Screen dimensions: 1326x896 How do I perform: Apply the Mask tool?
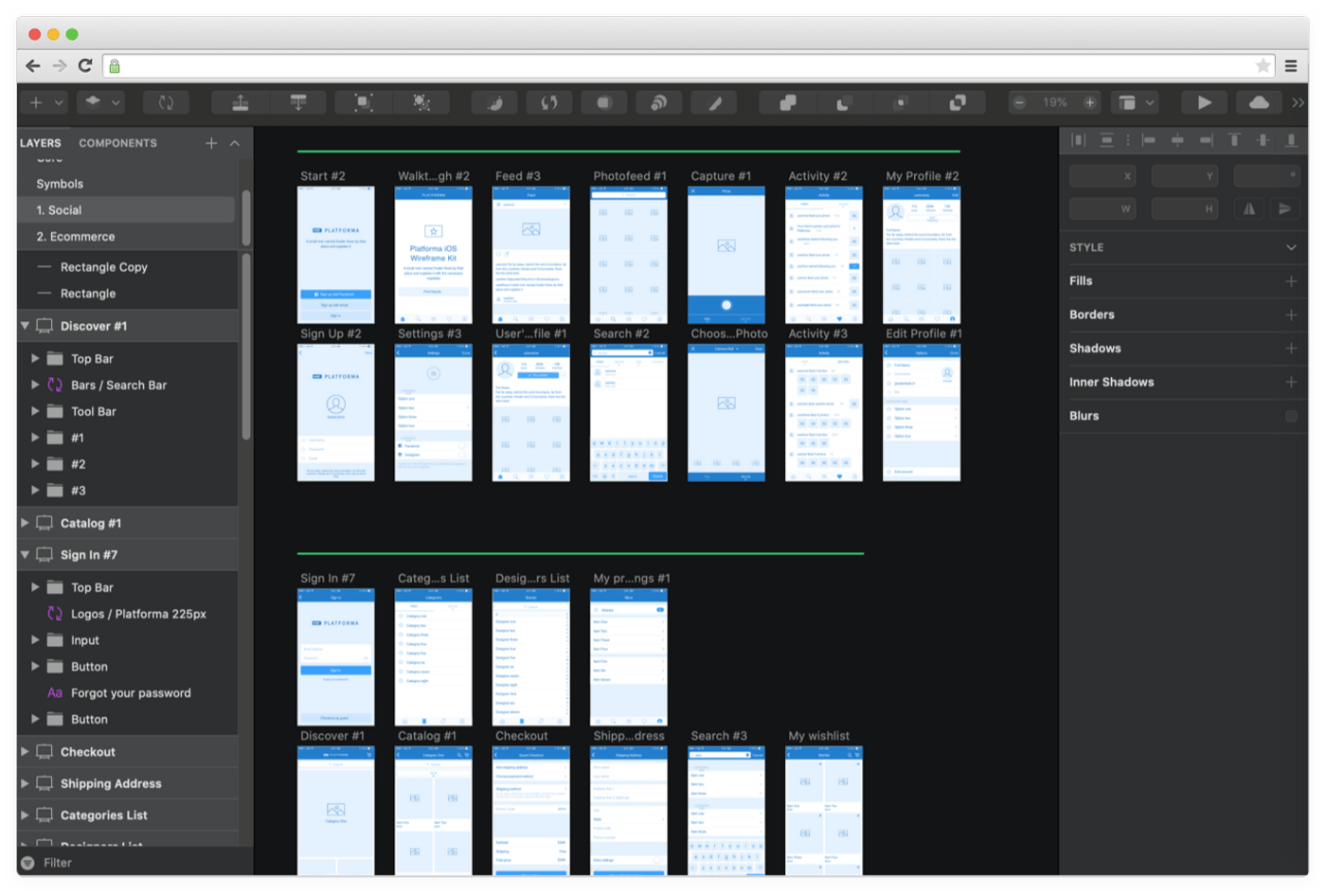click(604, 102)
